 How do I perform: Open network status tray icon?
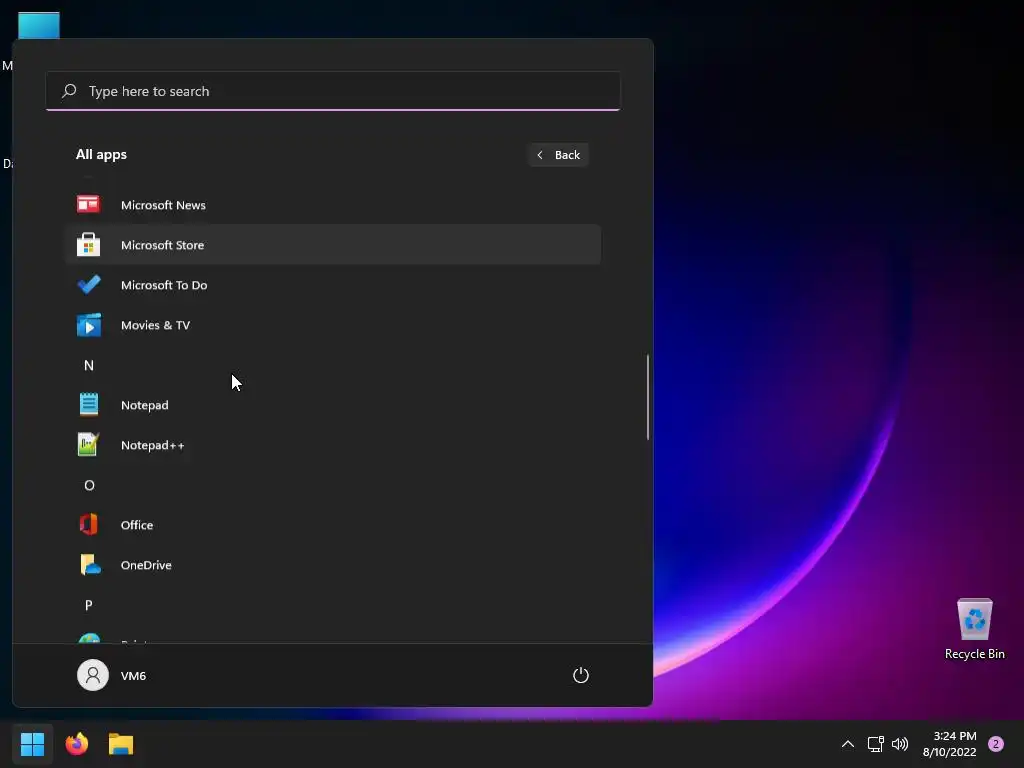pyautogui.click(x=875, y=744)
